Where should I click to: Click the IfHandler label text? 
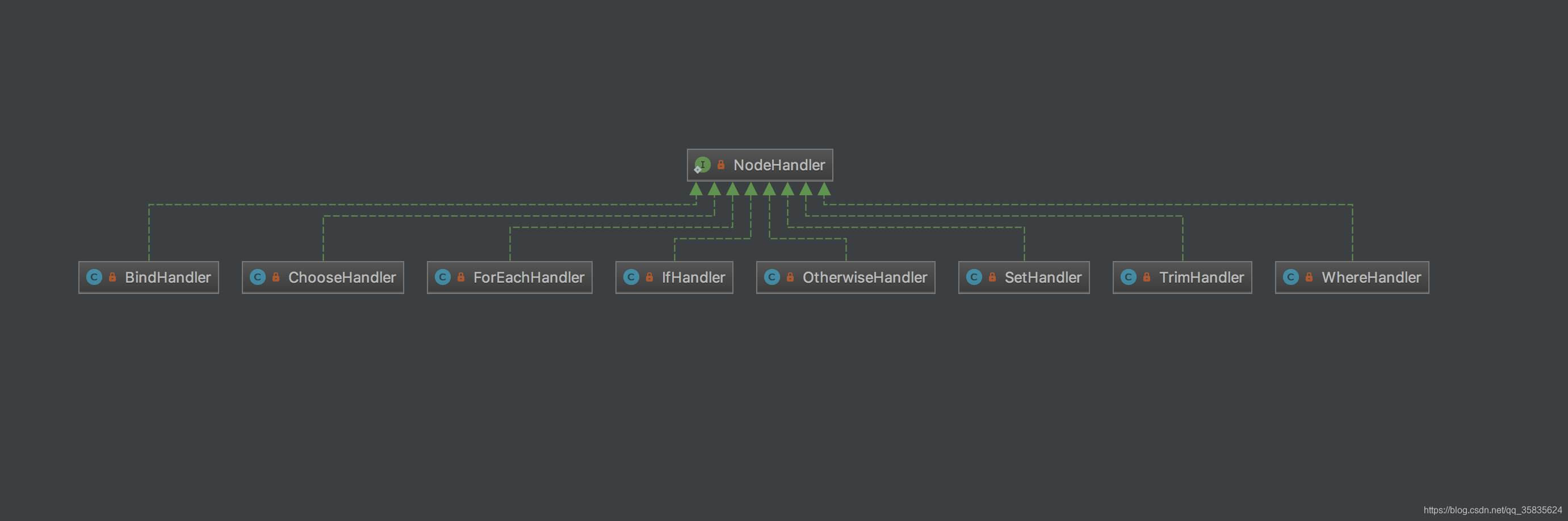pos(694,278)
